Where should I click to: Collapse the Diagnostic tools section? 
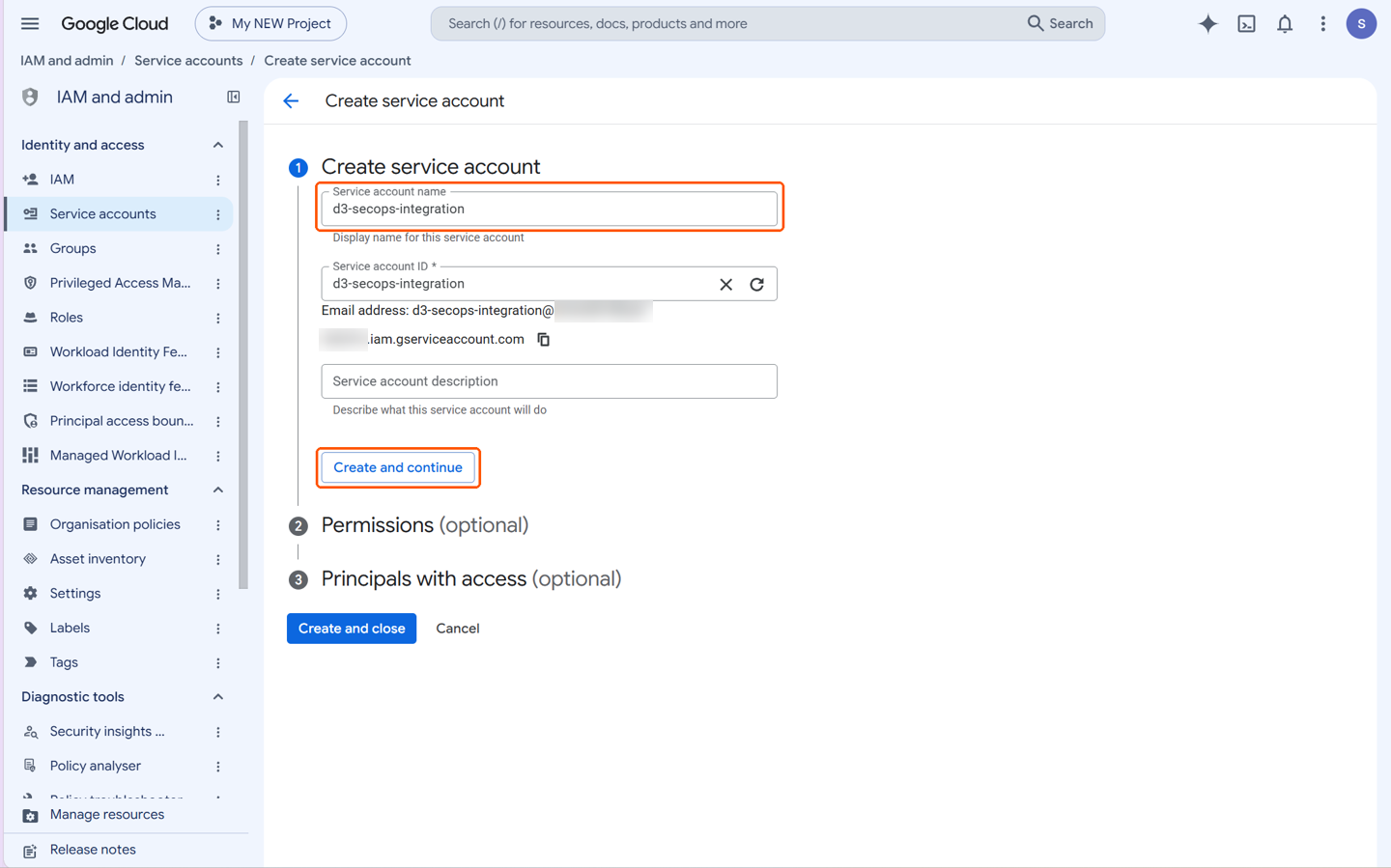tap(217, 697)
